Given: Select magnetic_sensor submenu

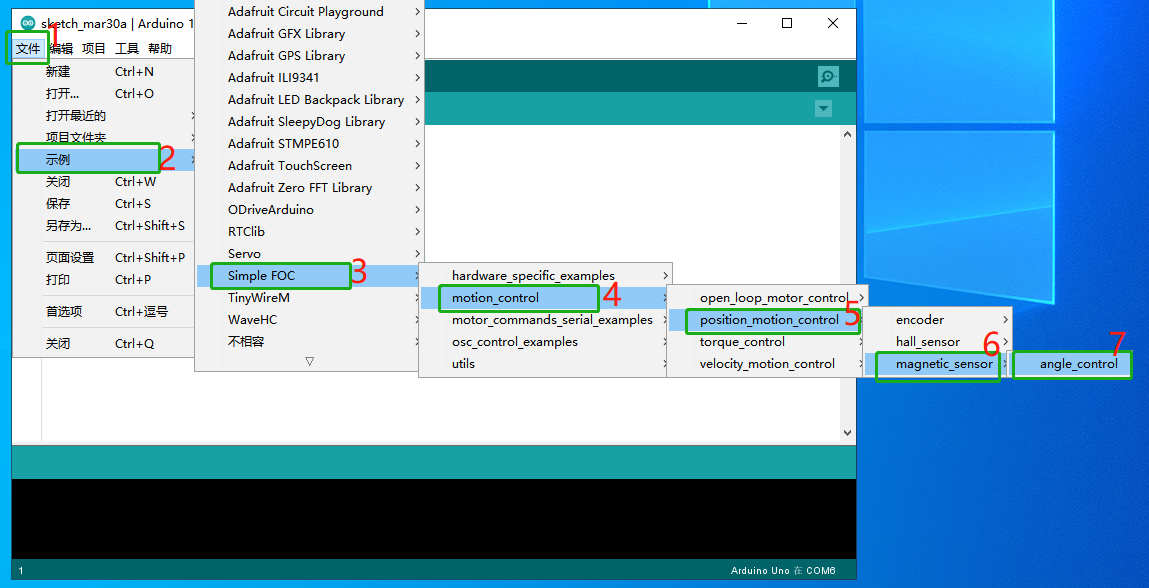Looking at the screenshot, I should click(937, 364).
